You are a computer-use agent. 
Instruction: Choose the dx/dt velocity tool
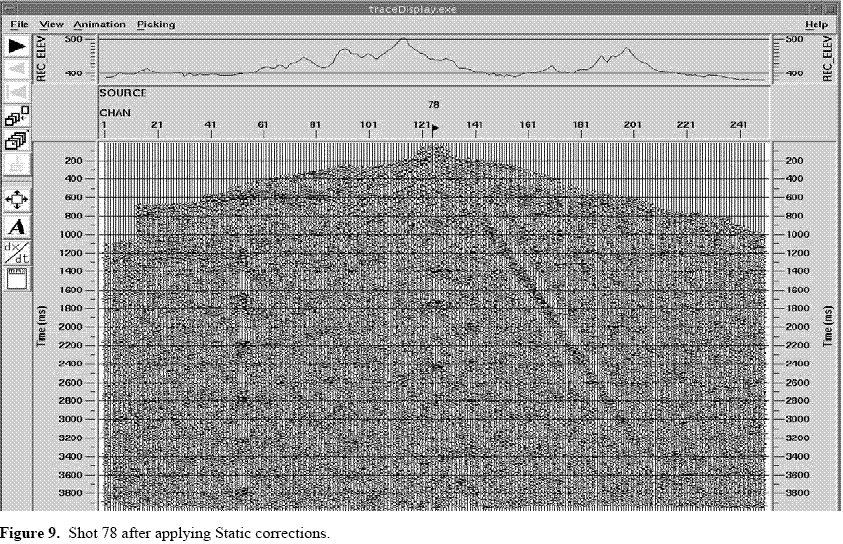click(18, 251)
